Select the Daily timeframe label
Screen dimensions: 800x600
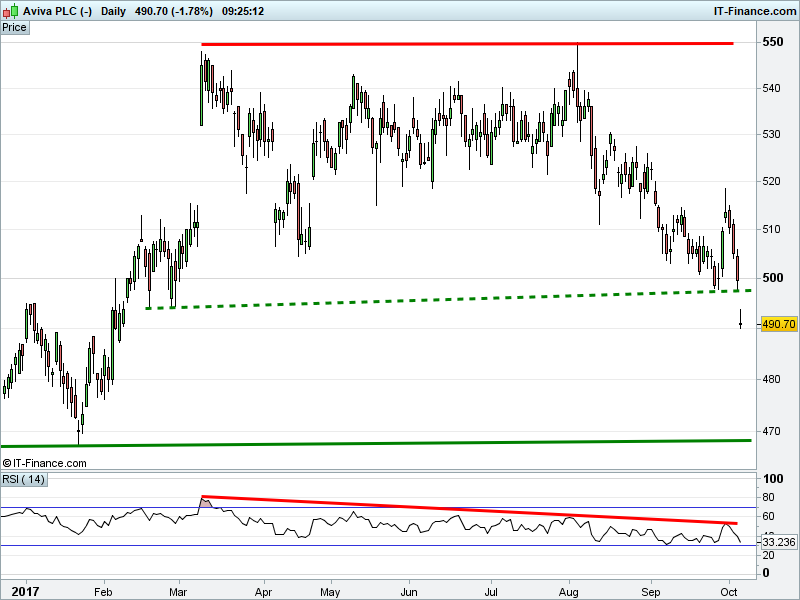point(113,11)
